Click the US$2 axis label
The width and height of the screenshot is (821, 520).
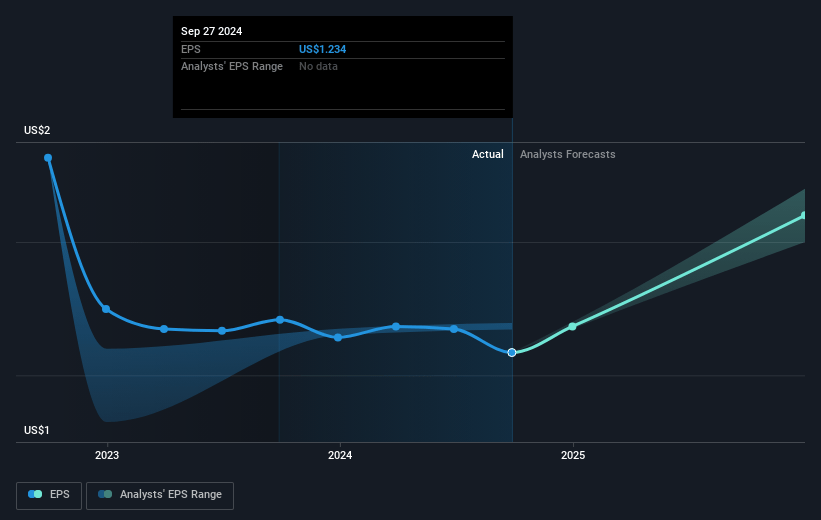tap(37, 130)
